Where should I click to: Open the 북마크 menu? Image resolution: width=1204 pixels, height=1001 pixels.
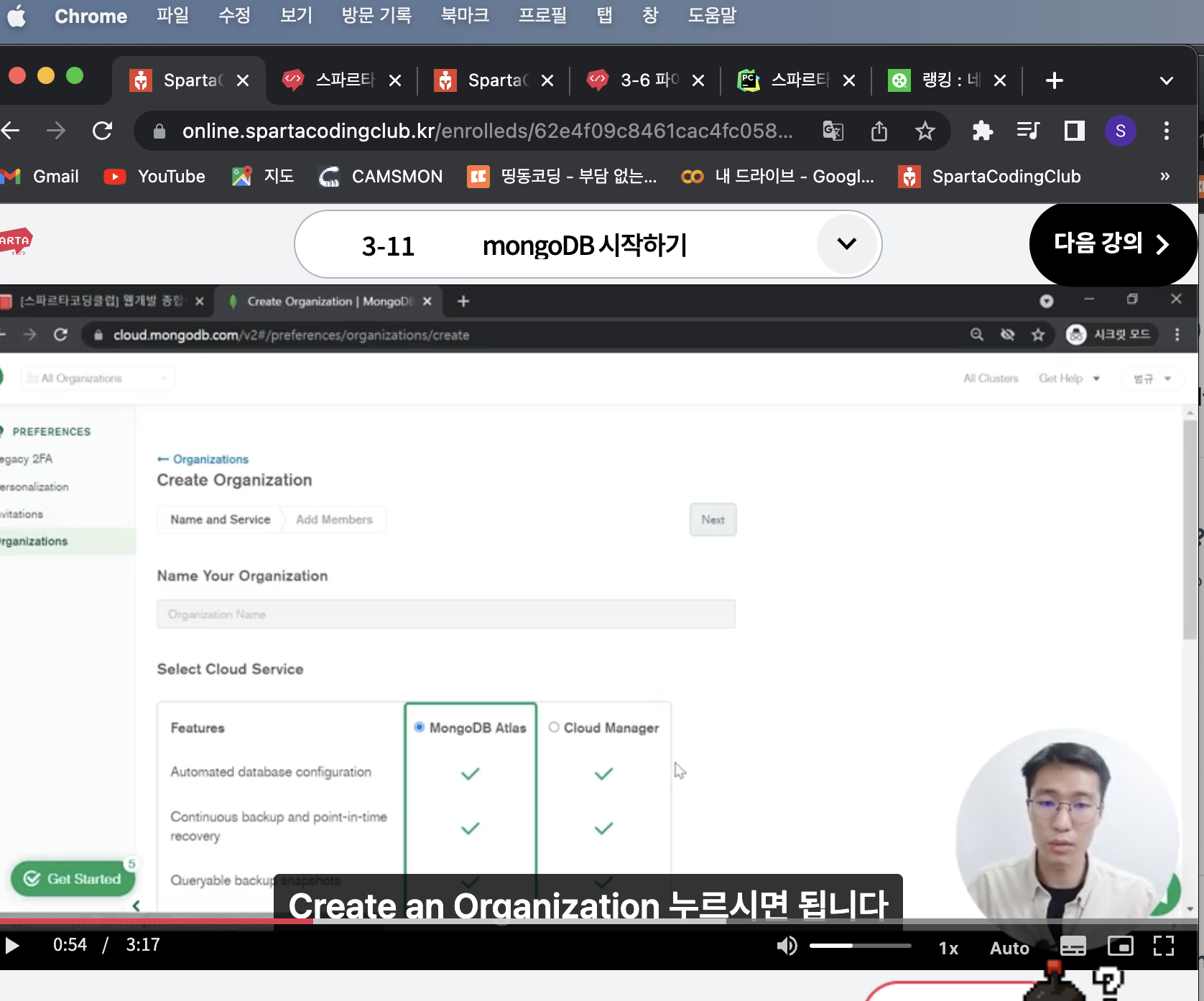click(x=465, y=16)
